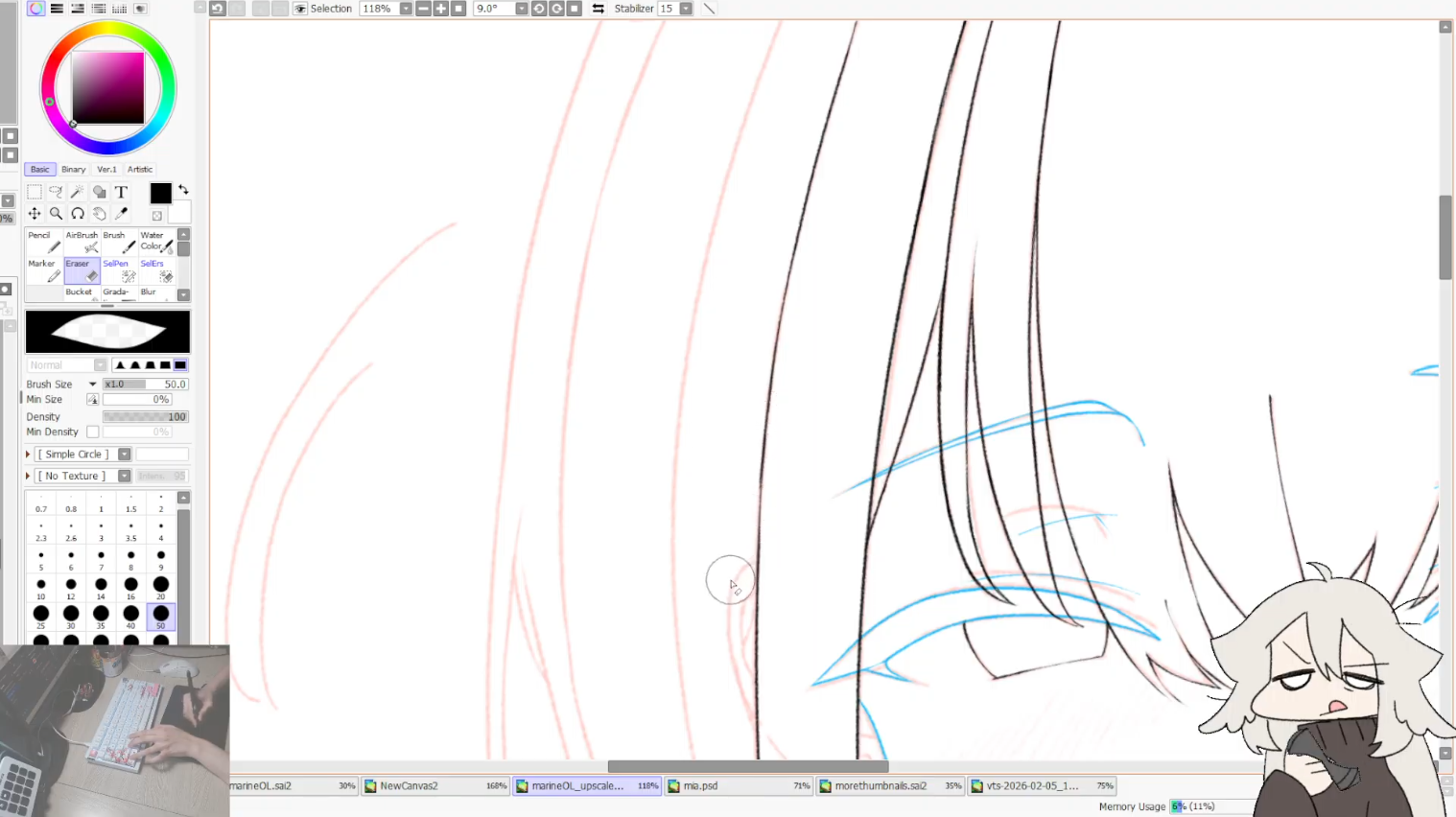Choose the SelPen selection pen
1456x817 pixels.
(119, 270)
